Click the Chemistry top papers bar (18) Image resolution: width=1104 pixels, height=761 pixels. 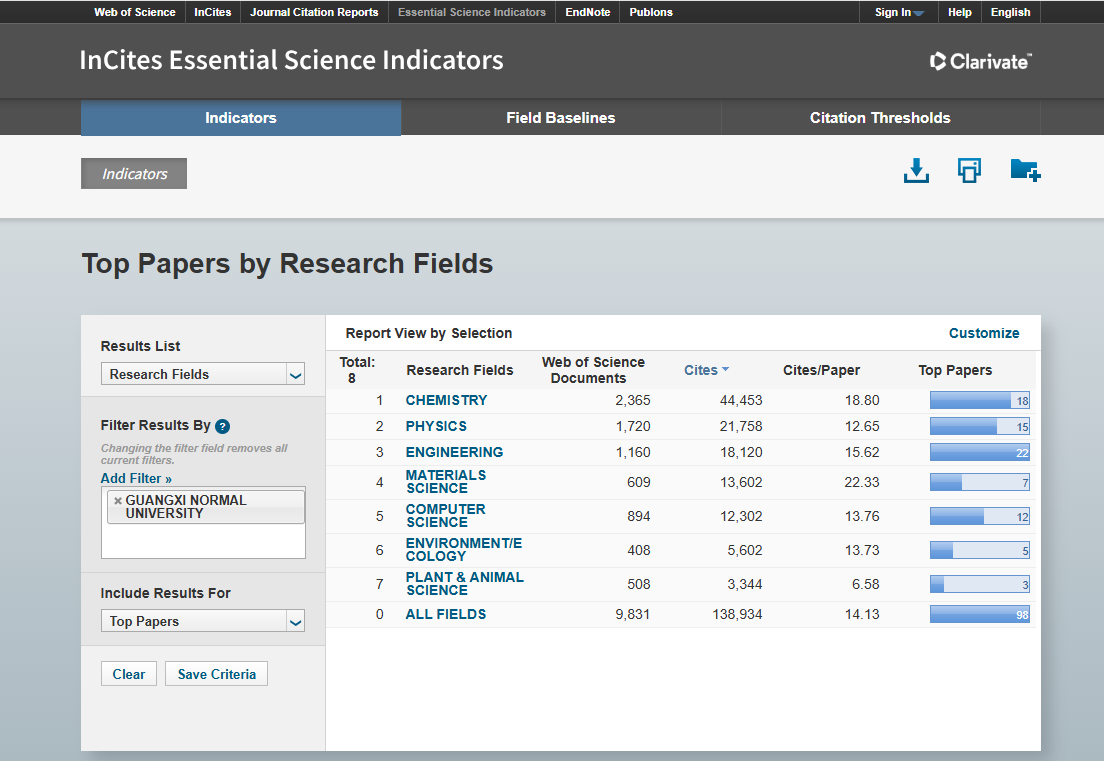[x=979, y=401]
